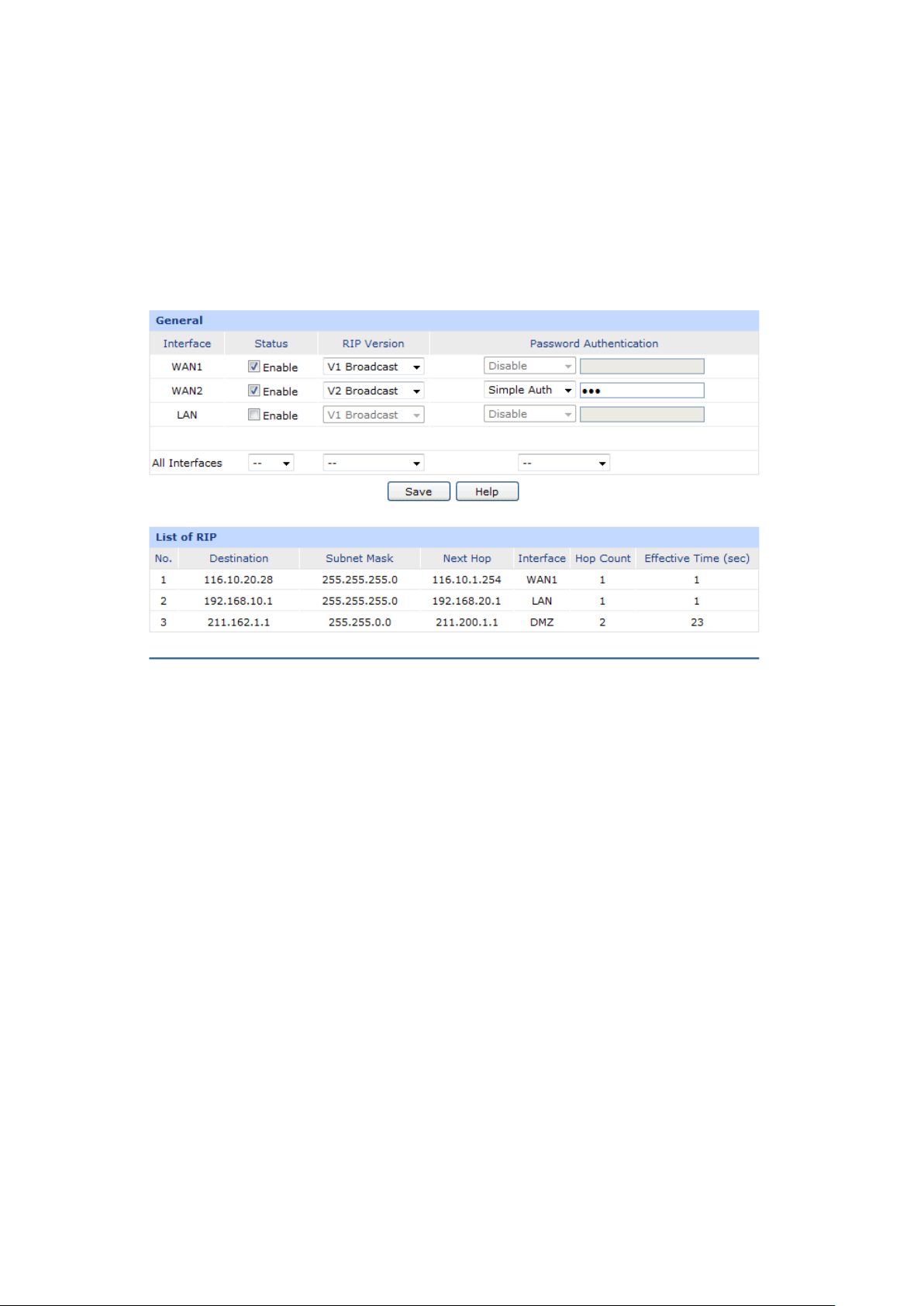
Task: Click the Destination column header
Action: 239,558
